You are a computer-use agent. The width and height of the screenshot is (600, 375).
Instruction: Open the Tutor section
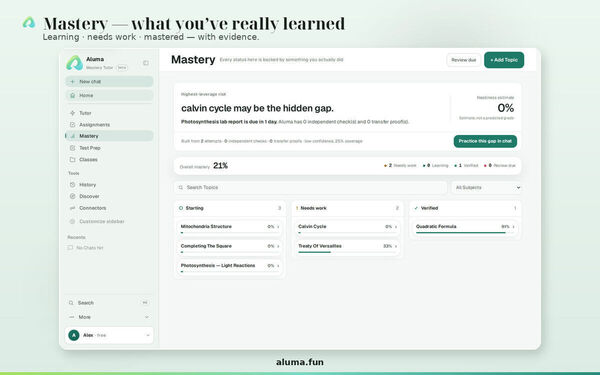[109, 113]
